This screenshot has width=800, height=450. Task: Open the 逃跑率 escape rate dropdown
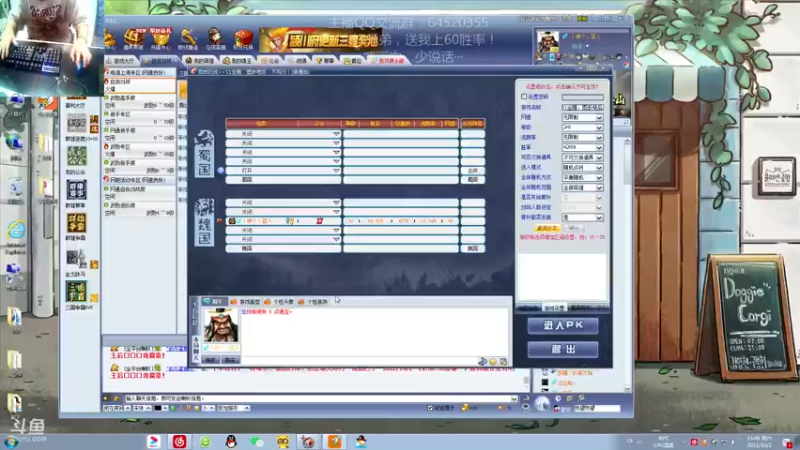click(x=582, y=137)
